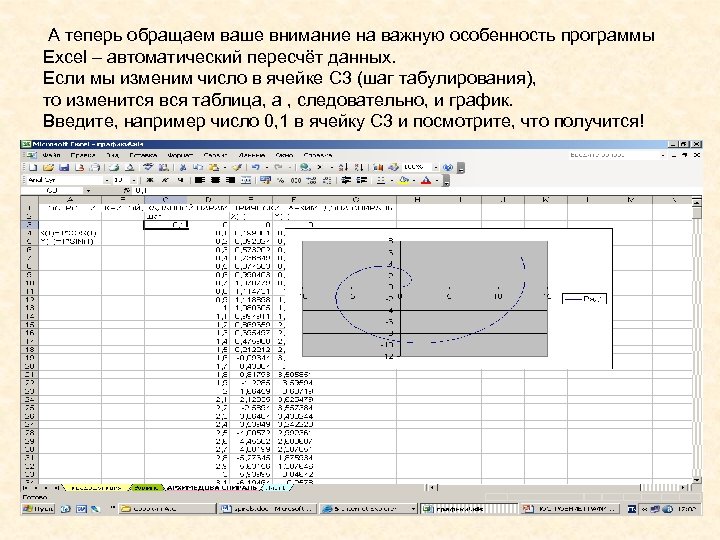Open the zoom percentage dropdown
Viewport: 720px width, 540px height.
[436, 167]
